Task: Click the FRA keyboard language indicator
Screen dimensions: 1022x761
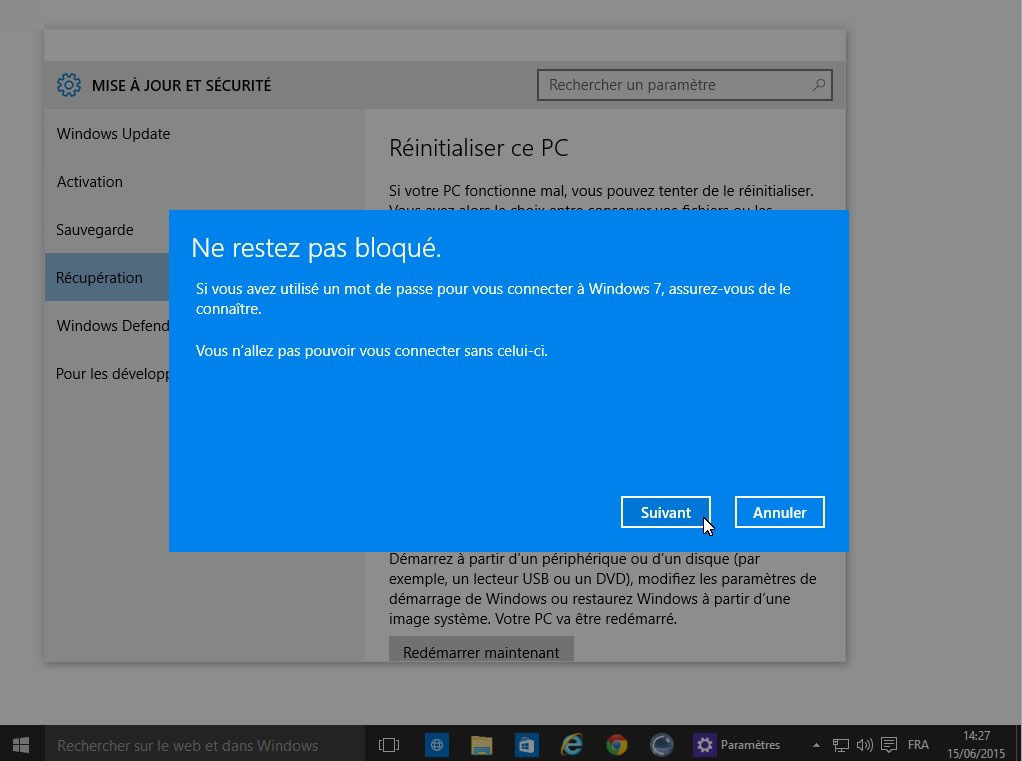Action: [x=918, y=745]
